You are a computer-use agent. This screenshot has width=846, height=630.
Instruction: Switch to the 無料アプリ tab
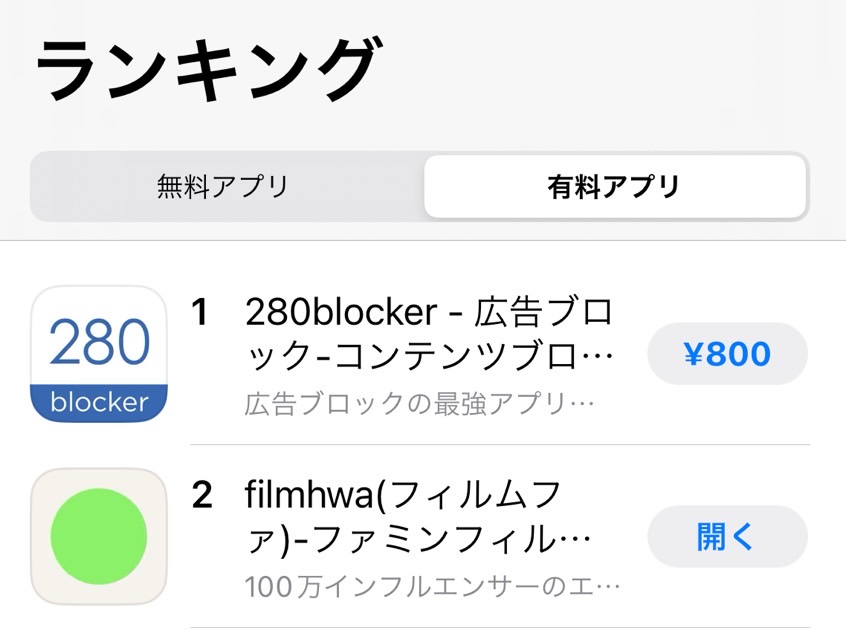click(223, 186)
